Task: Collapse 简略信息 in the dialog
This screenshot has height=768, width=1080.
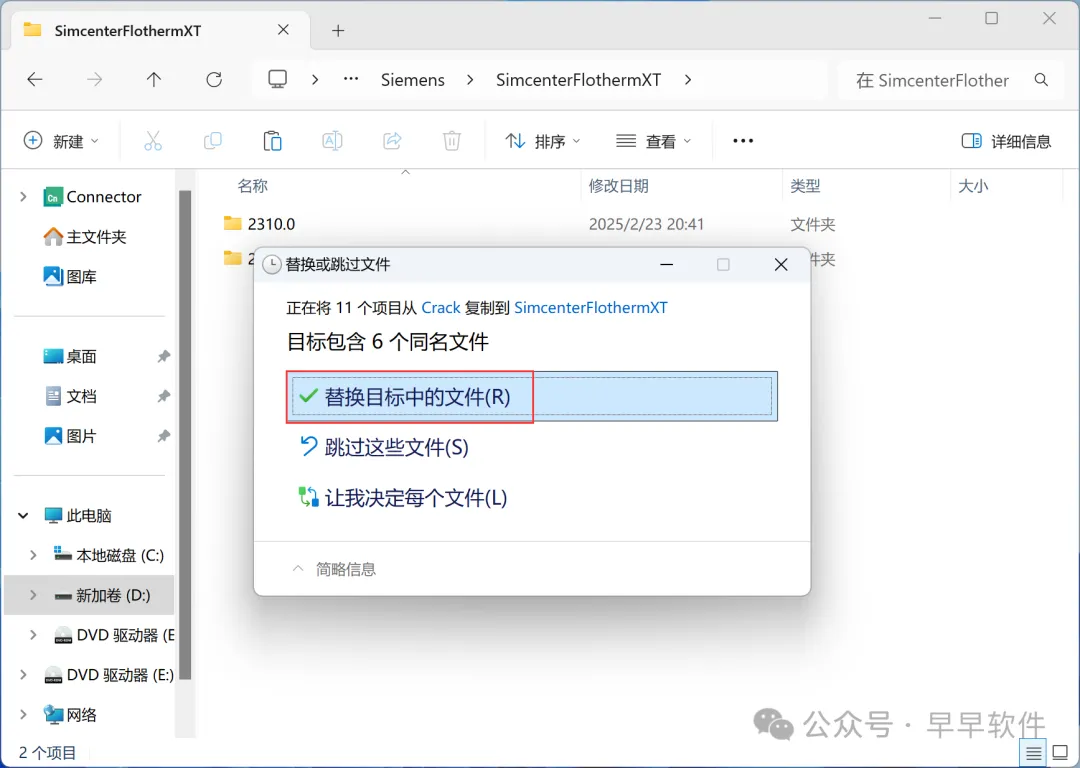Action: tap(335, 569)
